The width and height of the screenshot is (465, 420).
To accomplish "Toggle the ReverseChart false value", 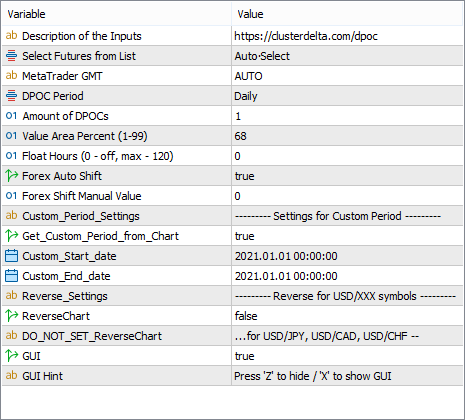I will pyautogui.click(x=347, y=316).
